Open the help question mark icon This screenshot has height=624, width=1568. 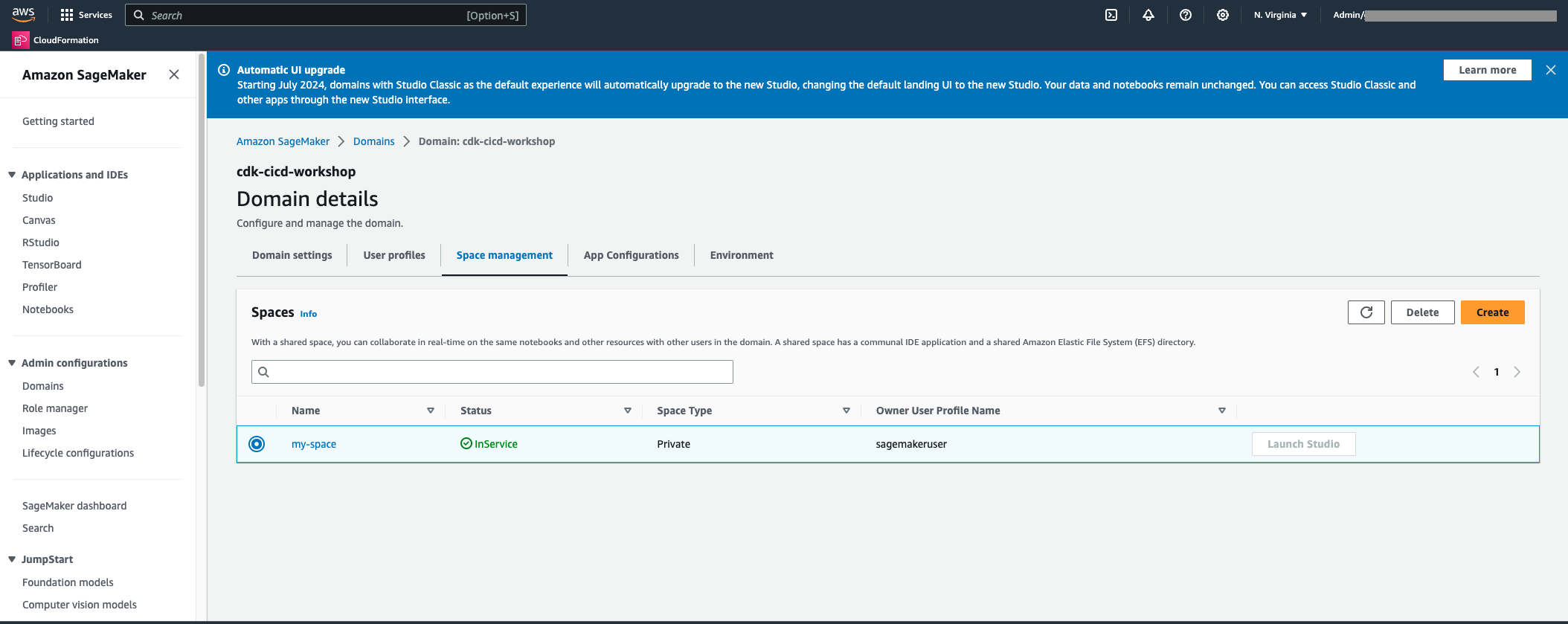click(1186, 15)
